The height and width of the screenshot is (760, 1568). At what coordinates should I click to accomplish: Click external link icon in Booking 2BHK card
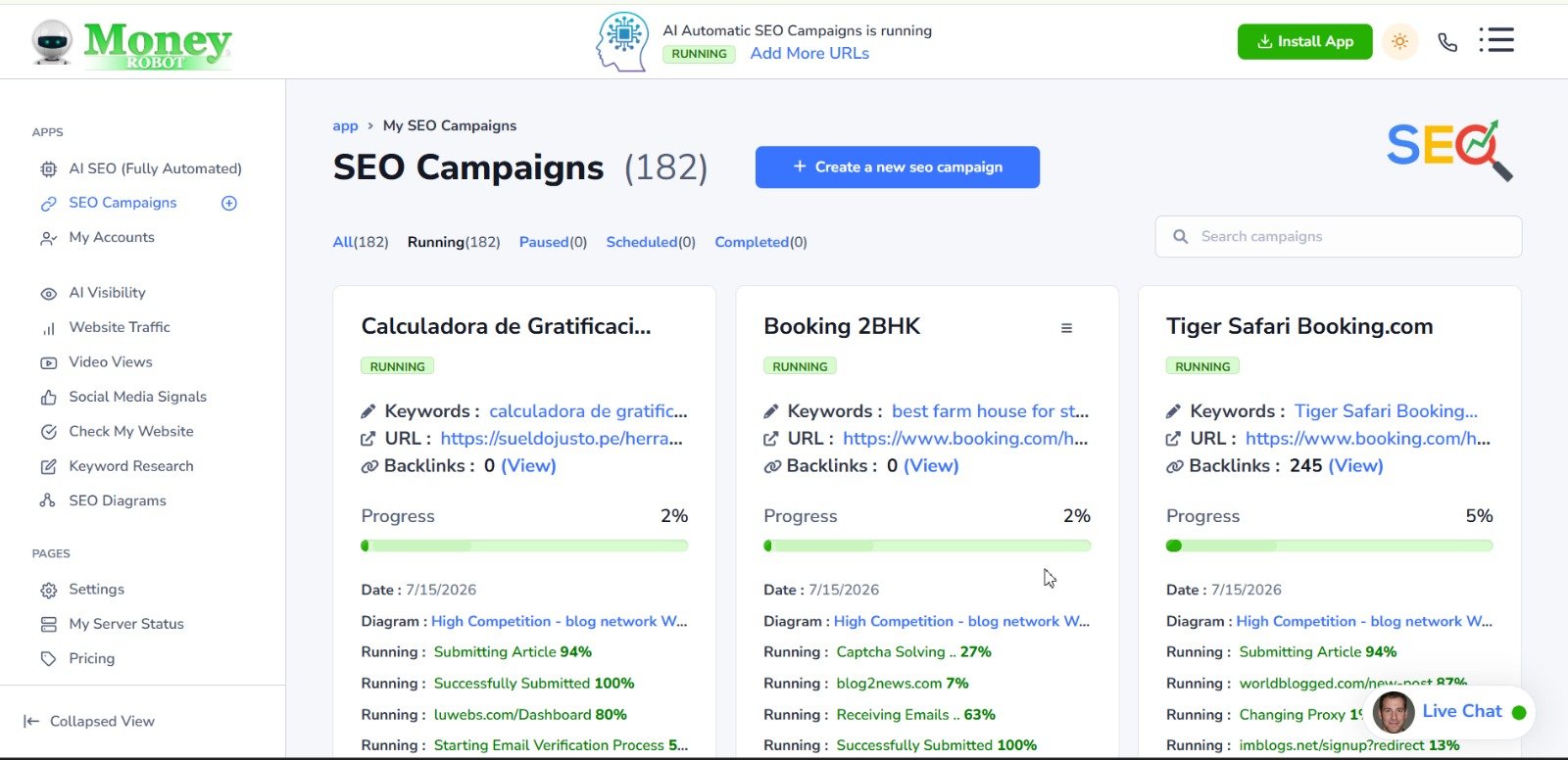click(771, 439)
